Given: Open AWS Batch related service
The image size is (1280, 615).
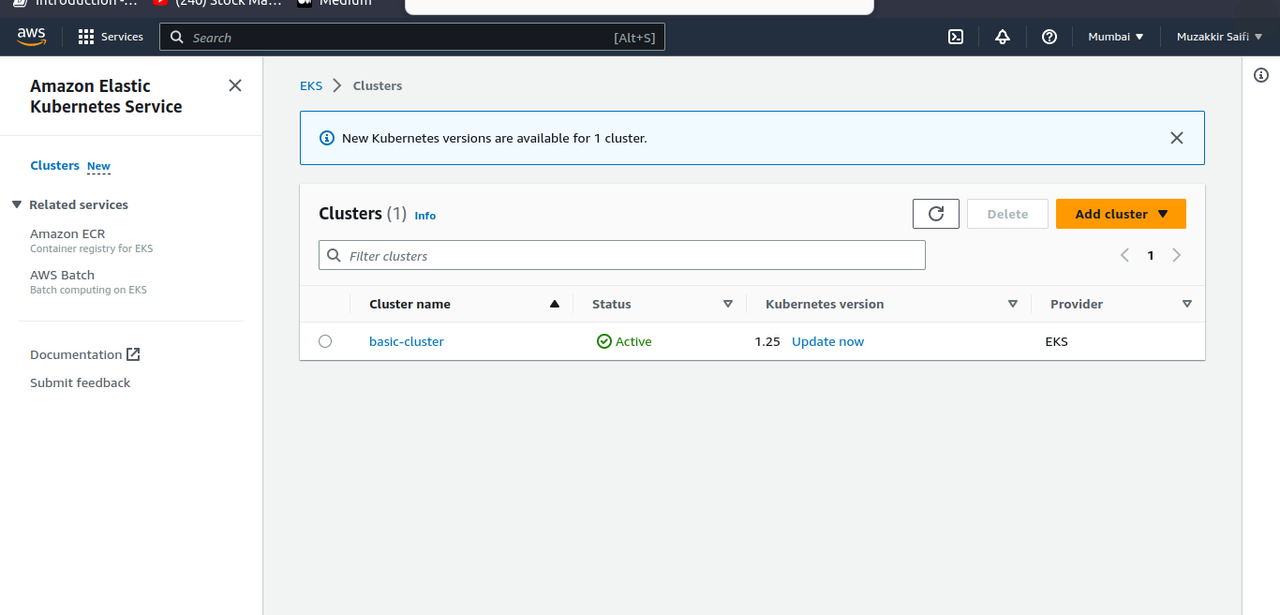Looking at the screenshot, I should (62, 275).
